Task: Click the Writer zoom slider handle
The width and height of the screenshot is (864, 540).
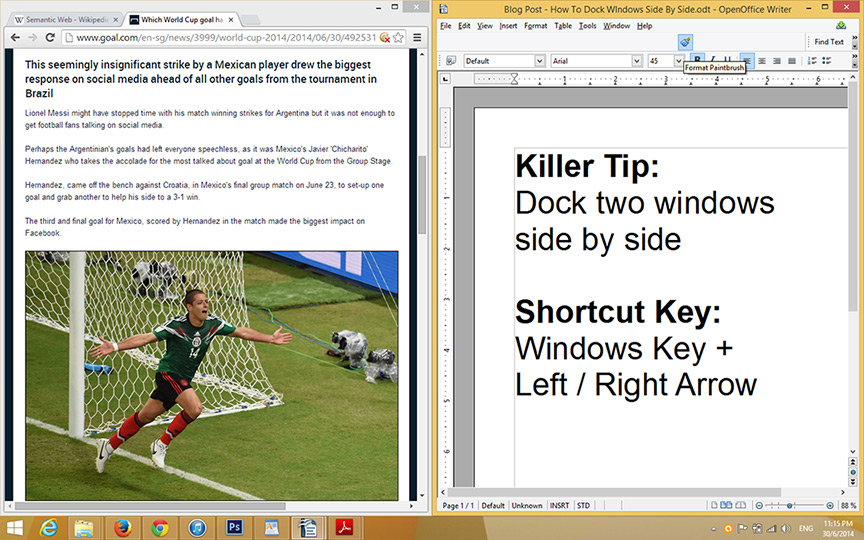Action: [790, 505]
